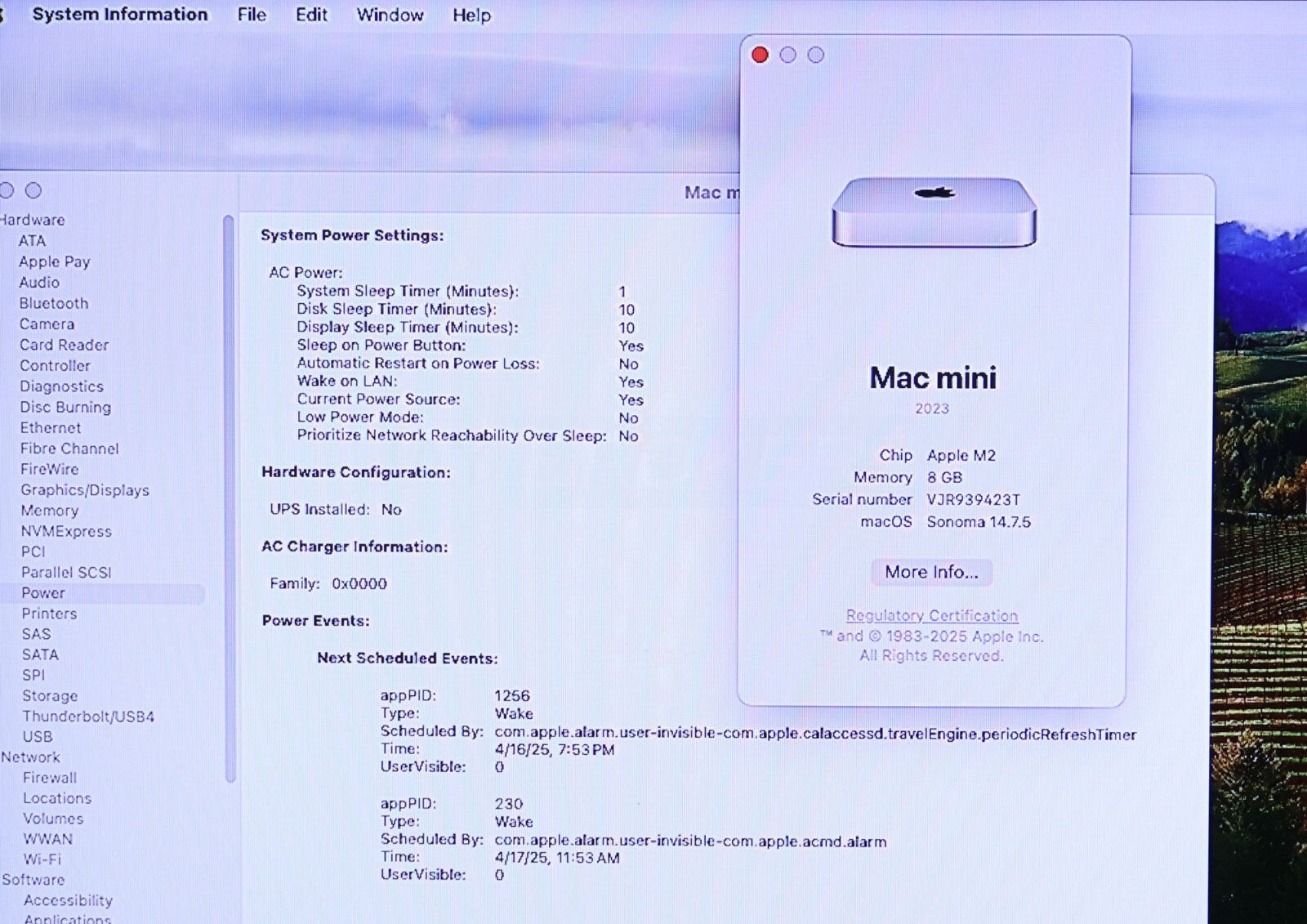Click the 8 GB memory value

coord(944,477)
